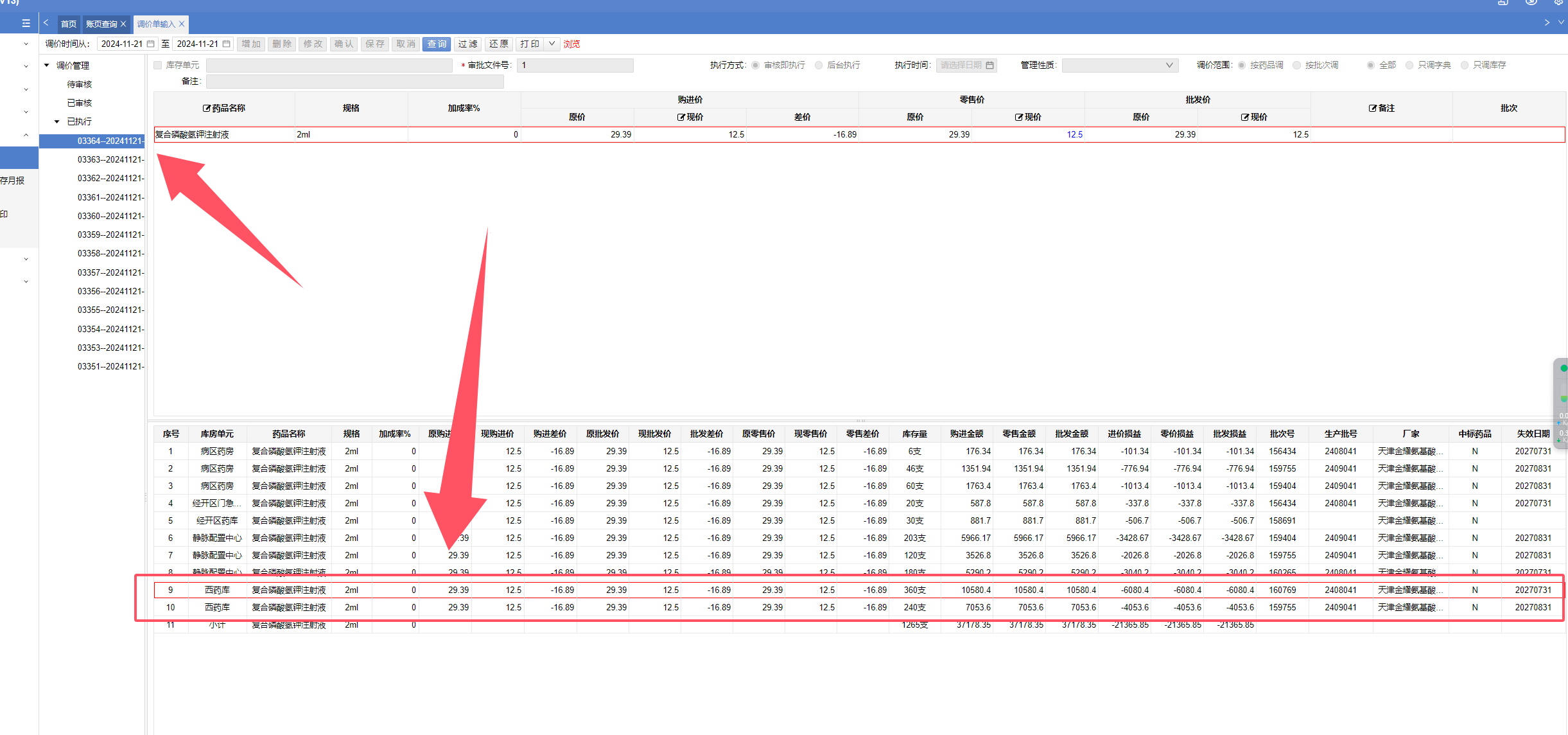Click calendar icon in 执行时间 date field
Screen dimensions: 1568x735
click(989, 65)
